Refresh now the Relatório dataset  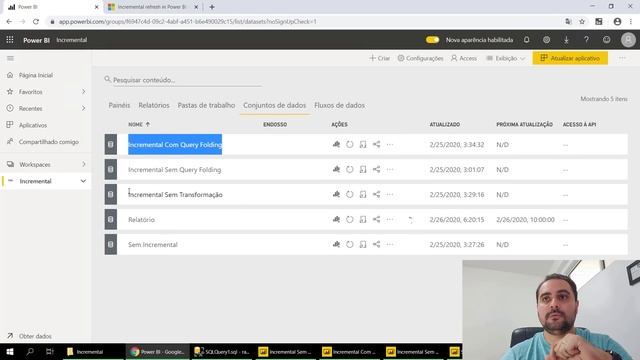pos(350,220)
